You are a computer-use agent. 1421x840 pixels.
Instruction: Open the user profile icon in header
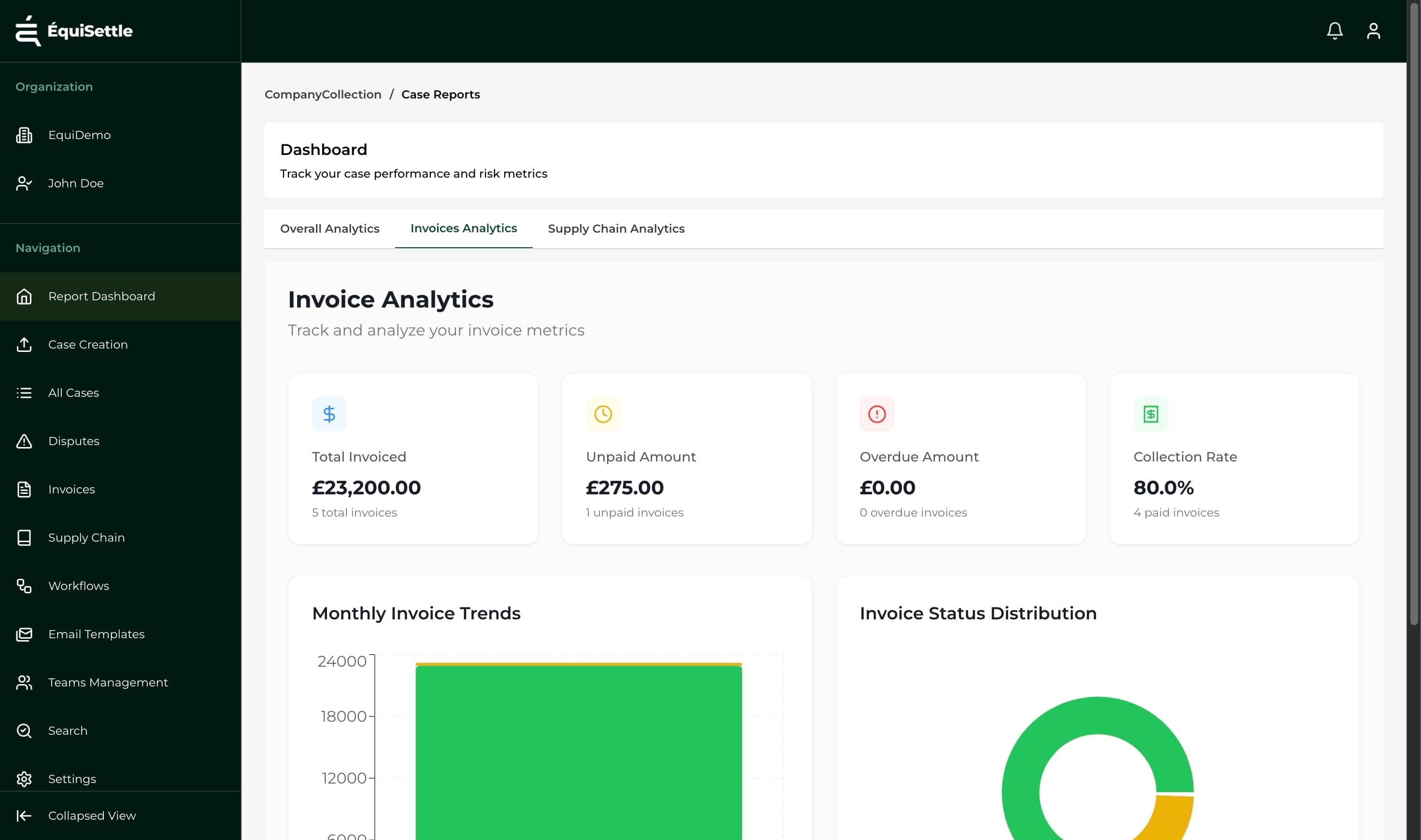pyautogui.click(x=1373, y=30)
